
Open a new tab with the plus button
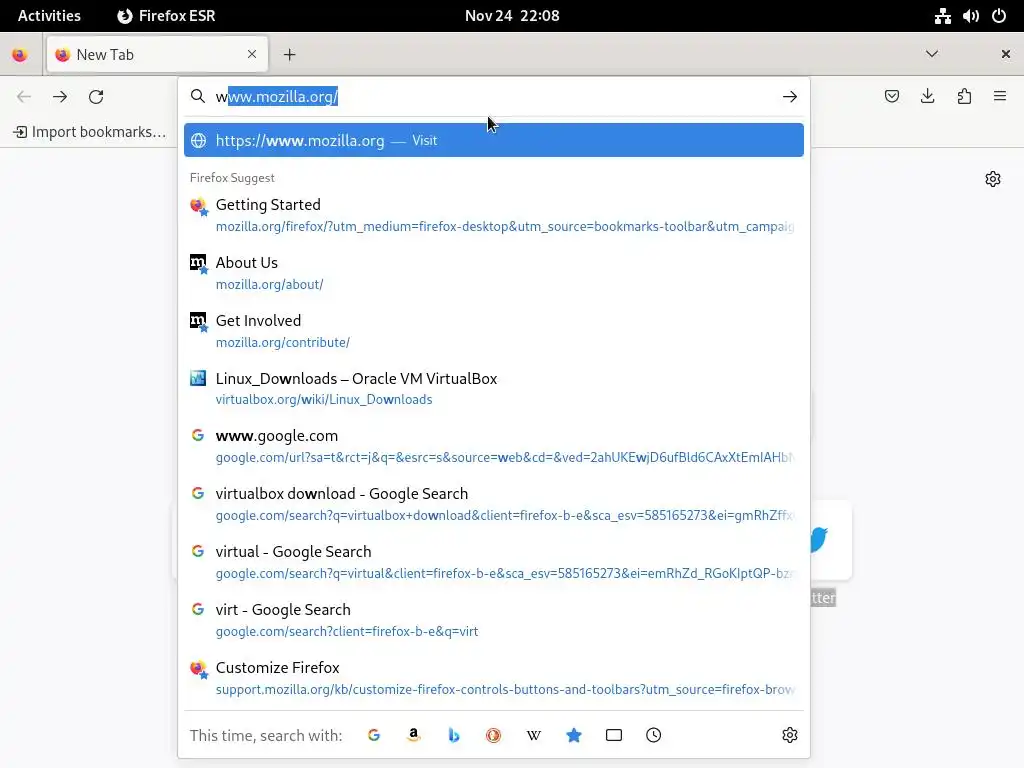[290, 55]
